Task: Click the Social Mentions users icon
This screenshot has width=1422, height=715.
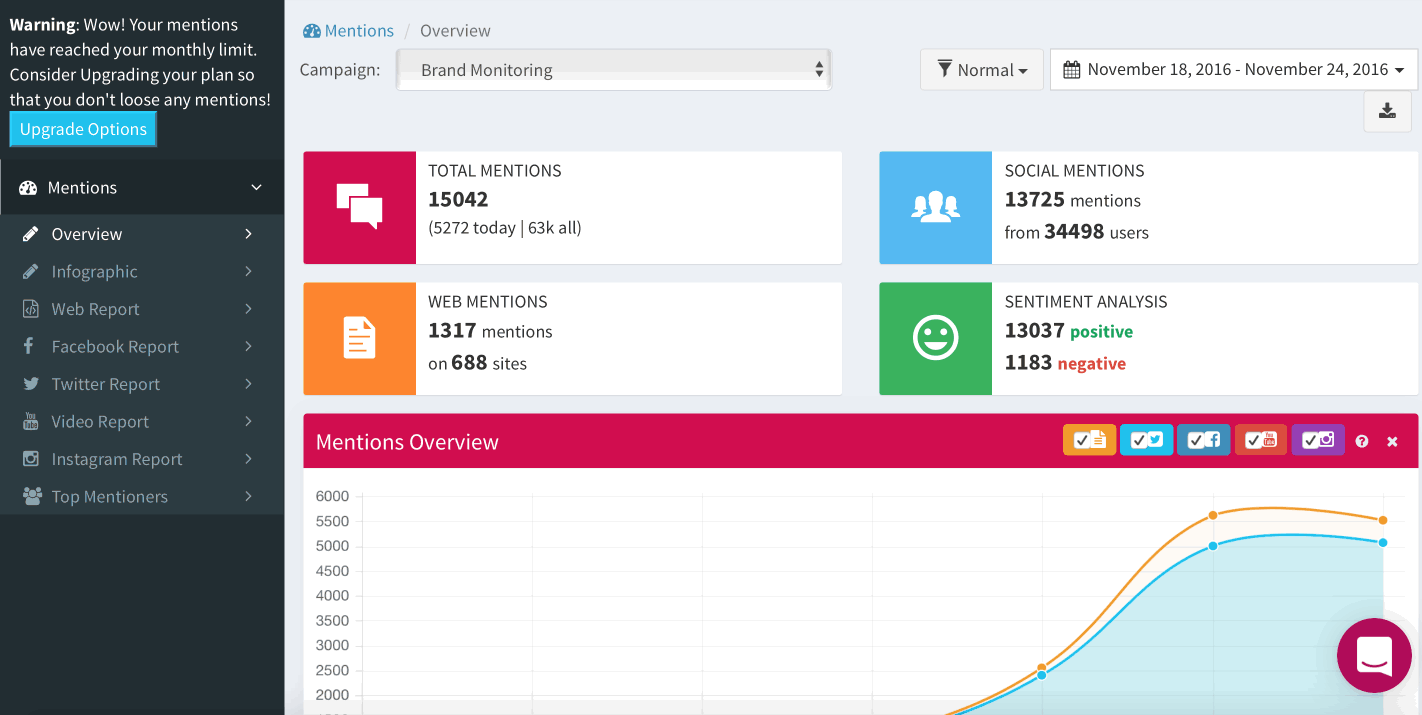Action: coord(935,207)
